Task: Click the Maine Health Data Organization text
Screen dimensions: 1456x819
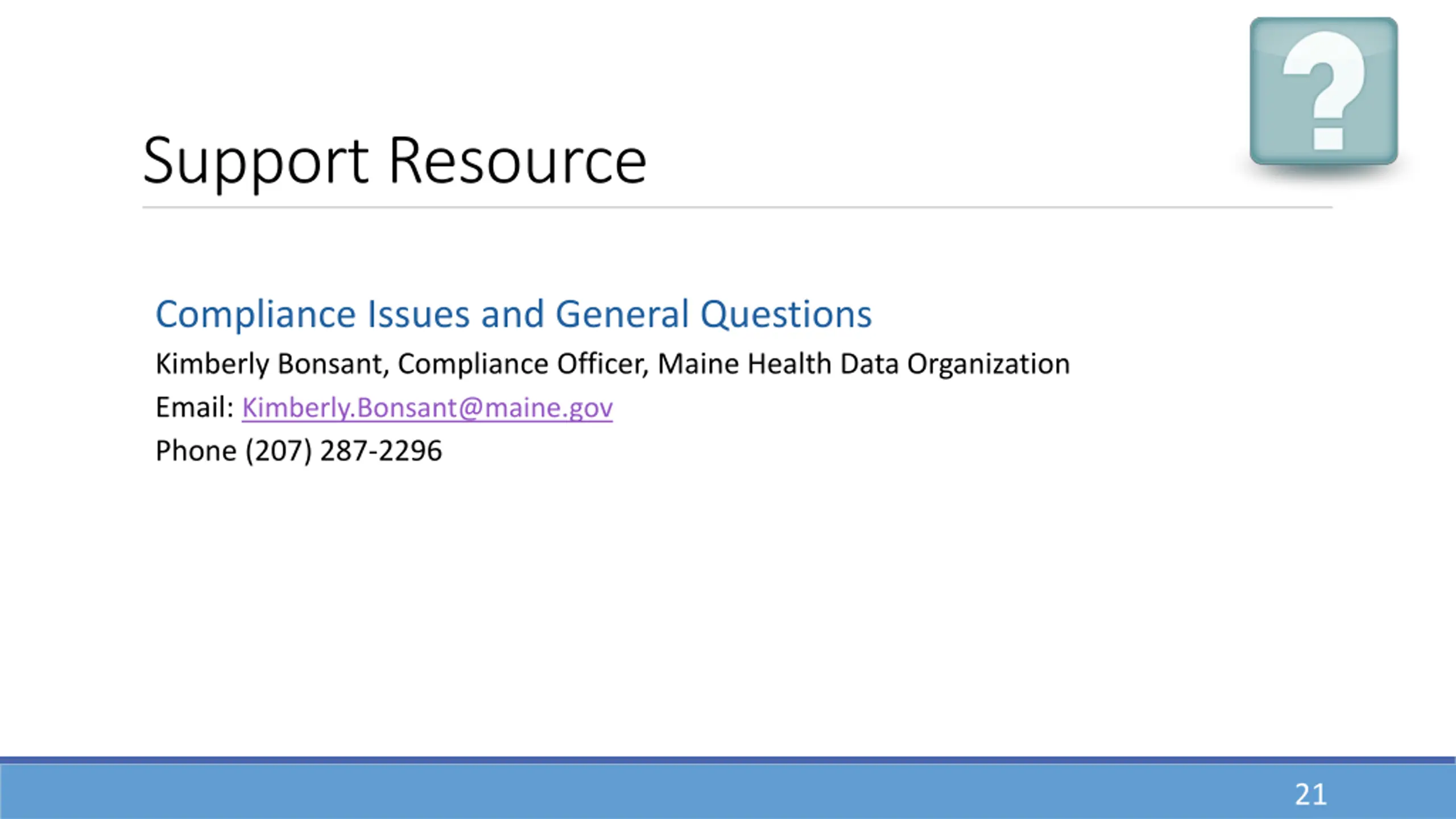Action: pyautogui.click(x=863, y=364)
